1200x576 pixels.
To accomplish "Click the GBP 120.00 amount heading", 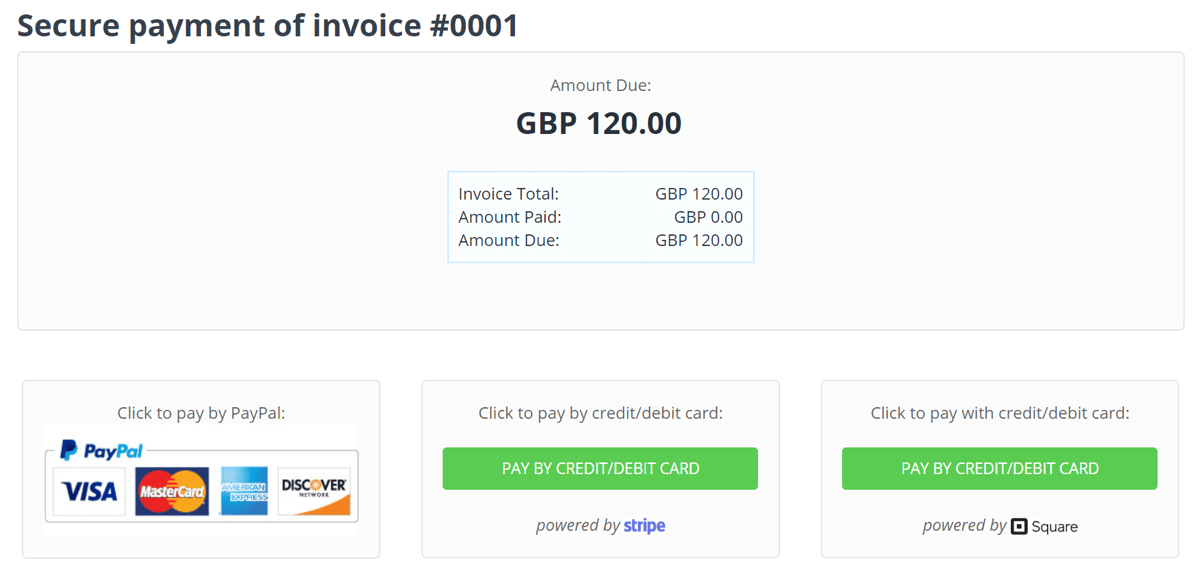I will pos(598,122).
